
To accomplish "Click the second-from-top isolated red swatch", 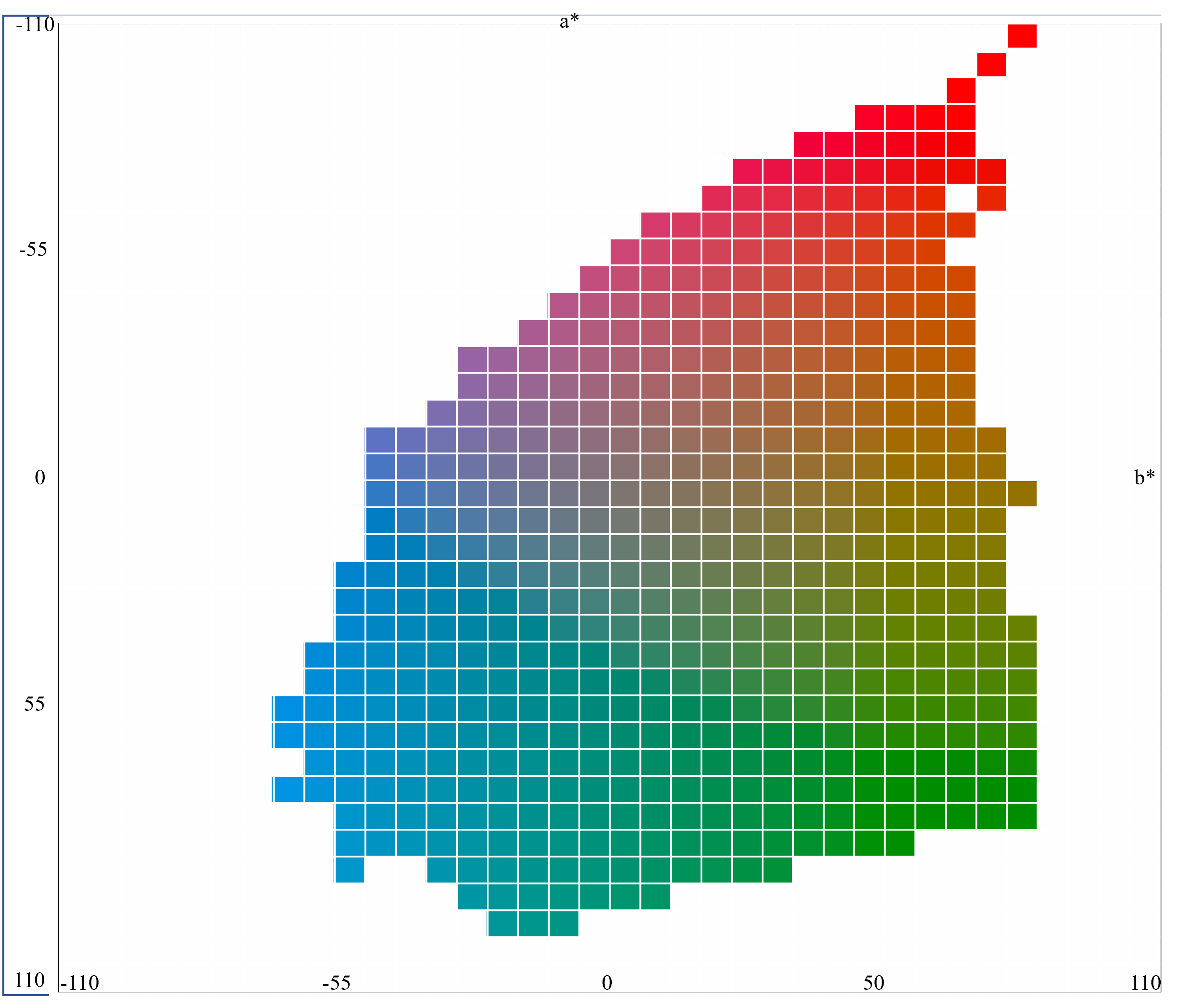I will (991, 64).
